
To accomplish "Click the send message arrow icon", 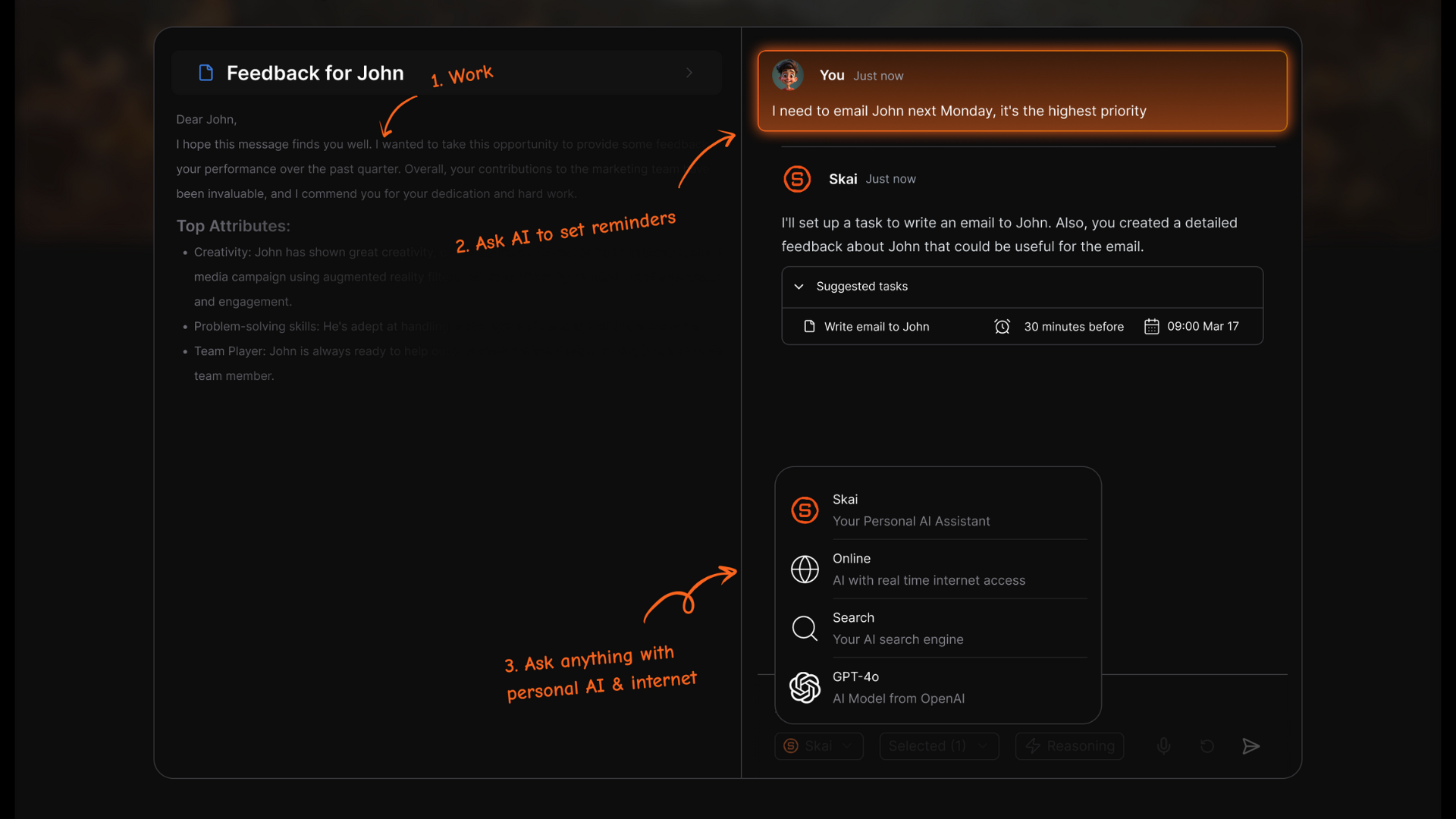I will (x=1251, y=746).
